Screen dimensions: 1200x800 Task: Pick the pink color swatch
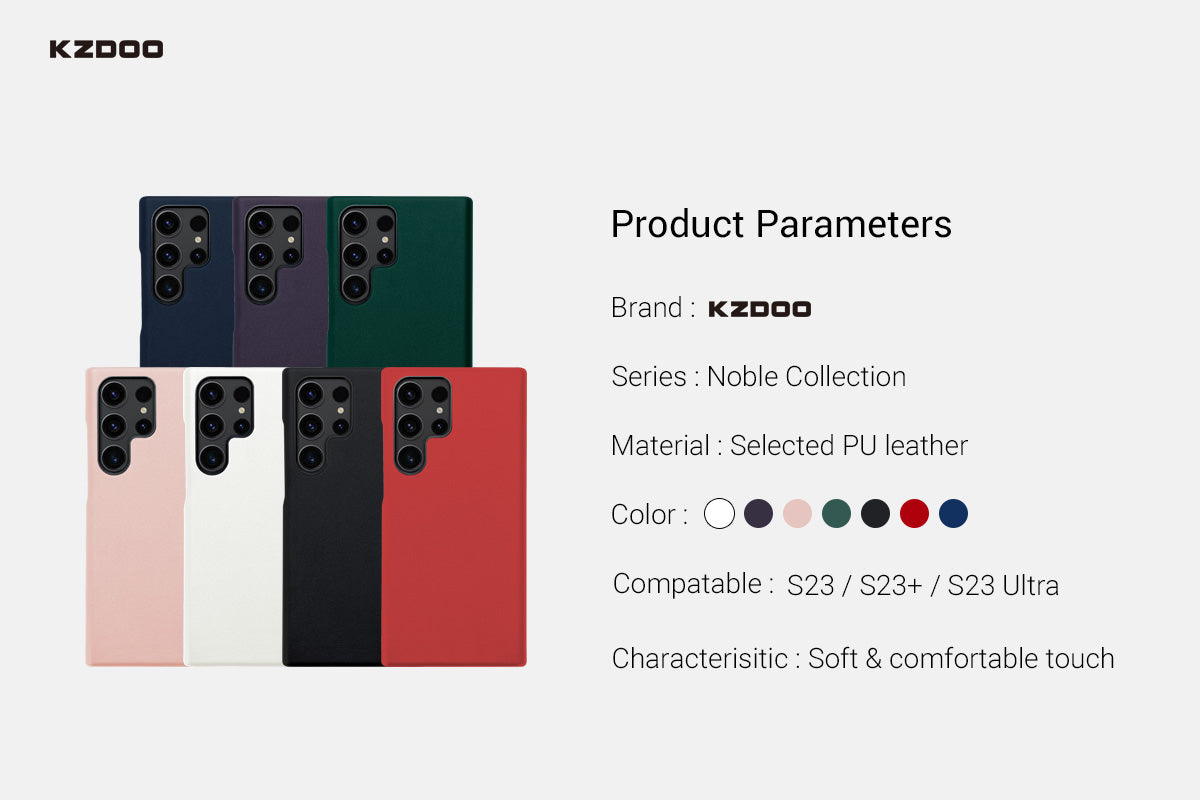click(x=797, y=514)
